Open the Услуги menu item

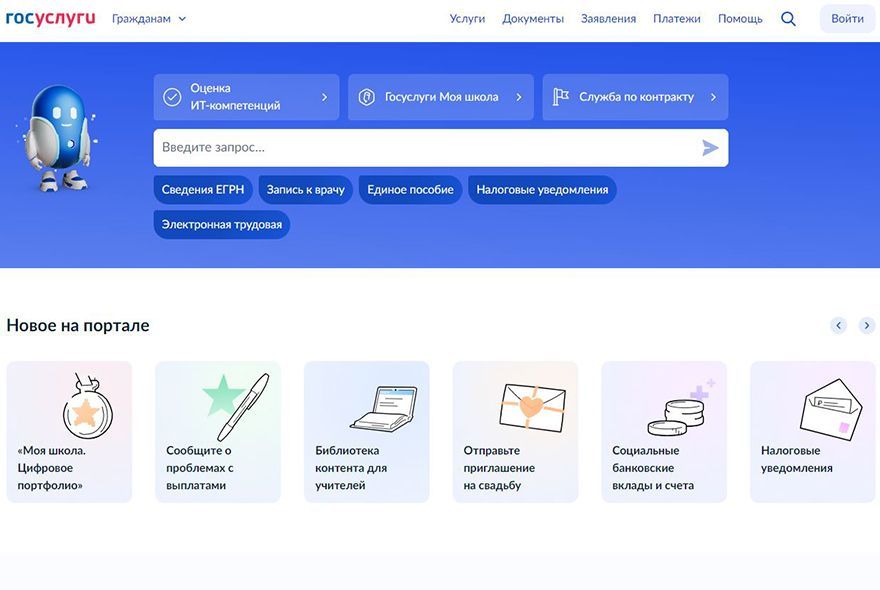[x=467, y=18]
